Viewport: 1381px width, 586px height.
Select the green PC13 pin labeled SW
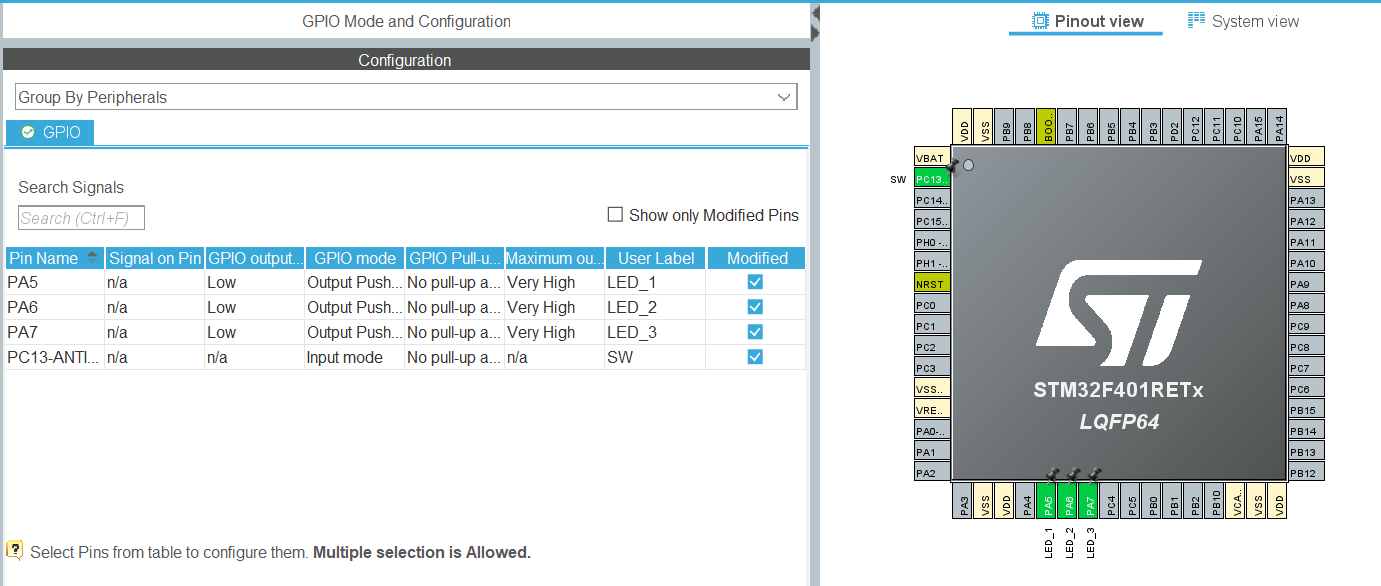pos(931,179)
